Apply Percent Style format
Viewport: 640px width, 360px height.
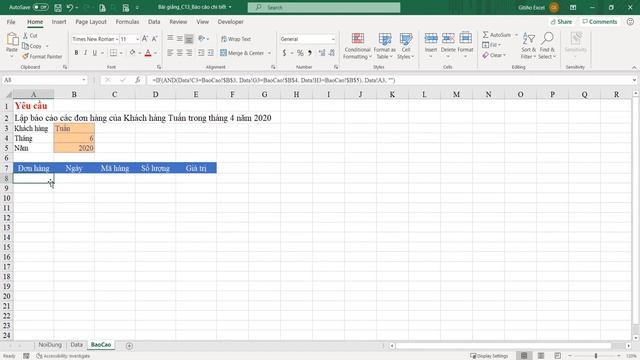[300, 53]
